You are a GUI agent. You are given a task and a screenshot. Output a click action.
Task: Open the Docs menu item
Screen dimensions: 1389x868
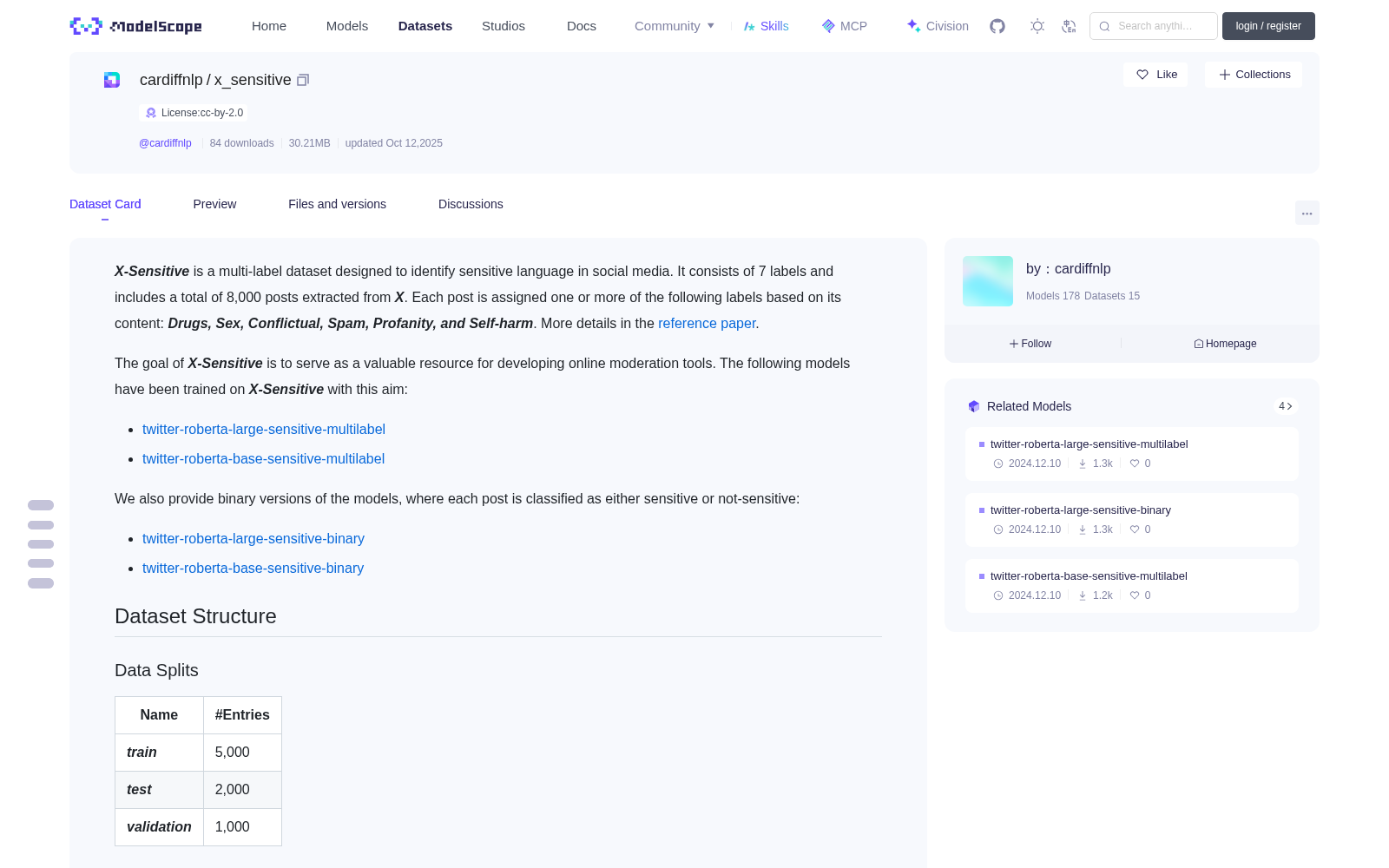point(582,26)
